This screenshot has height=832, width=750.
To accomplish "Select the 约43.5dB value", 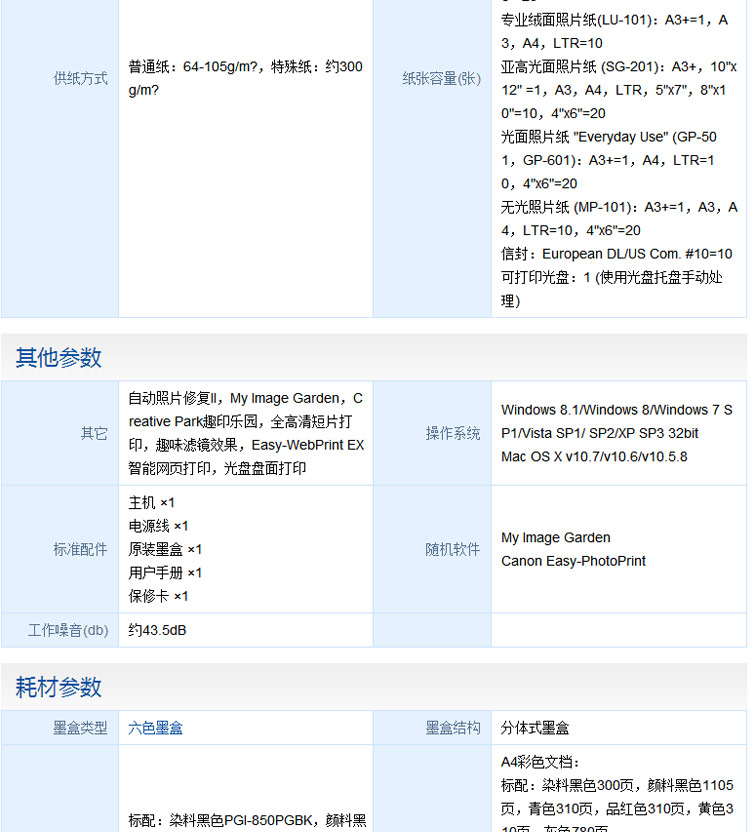I will [x=157, y=630].
